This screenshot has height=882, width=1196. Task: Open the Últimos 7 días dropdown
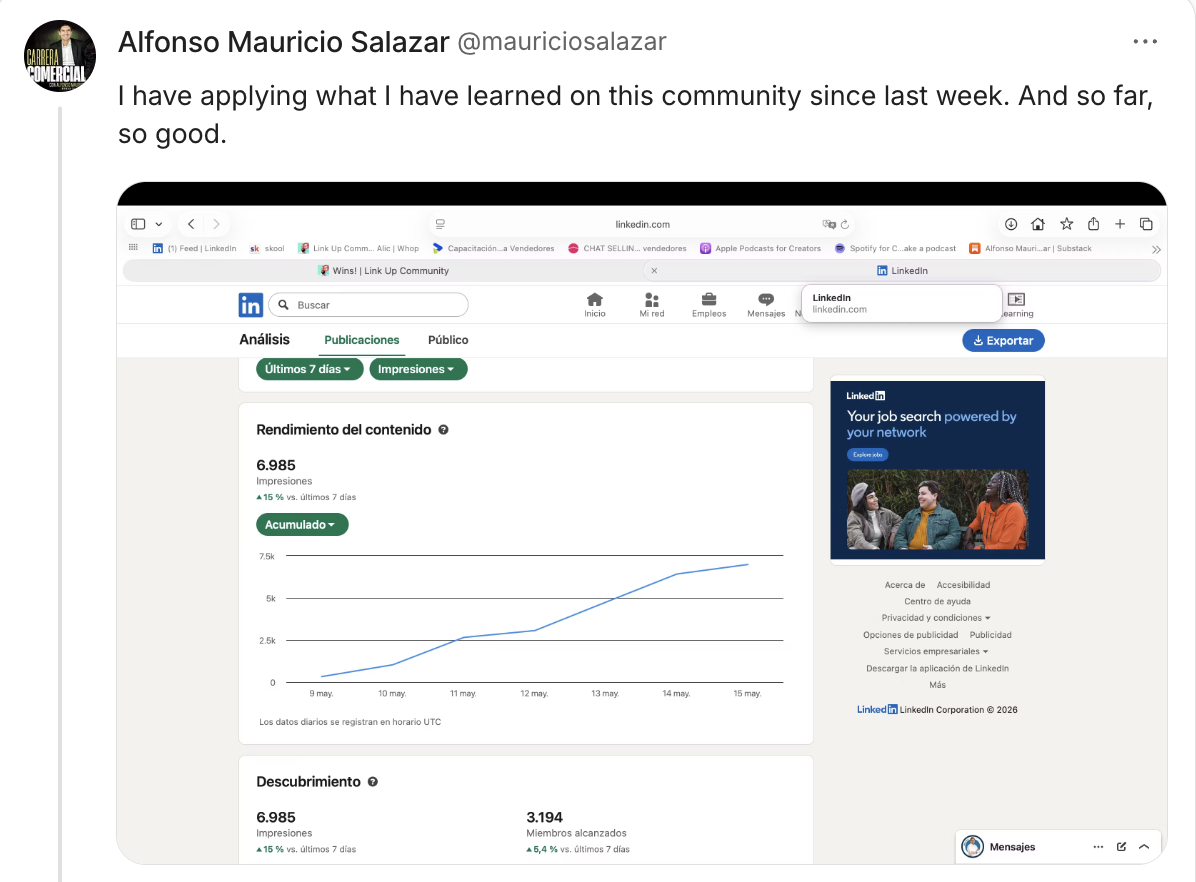[309, 369]
